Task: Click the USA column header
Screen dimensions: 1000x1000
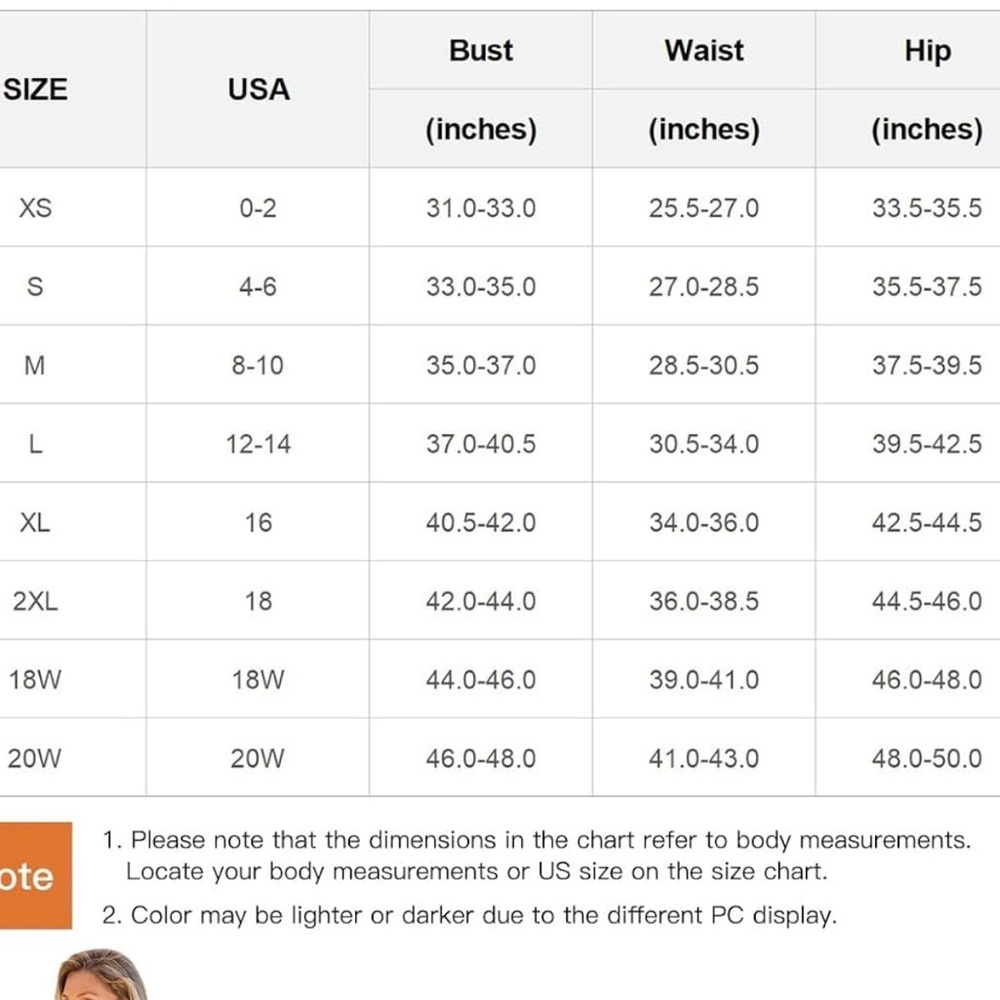Action: 258,89
